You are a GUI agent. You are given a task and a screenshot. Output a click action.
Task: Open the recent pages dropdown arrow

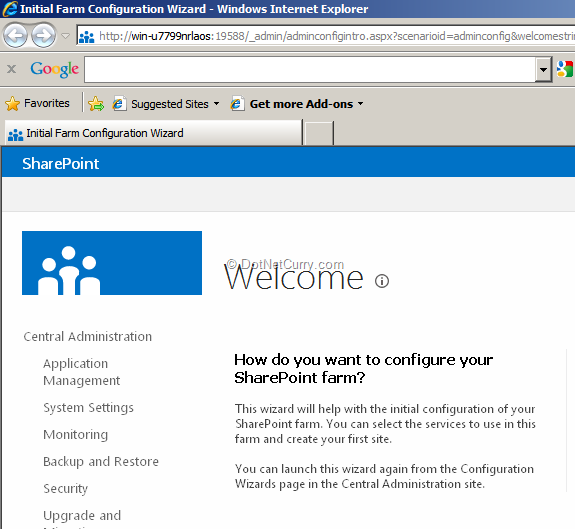tap(66, 36)
